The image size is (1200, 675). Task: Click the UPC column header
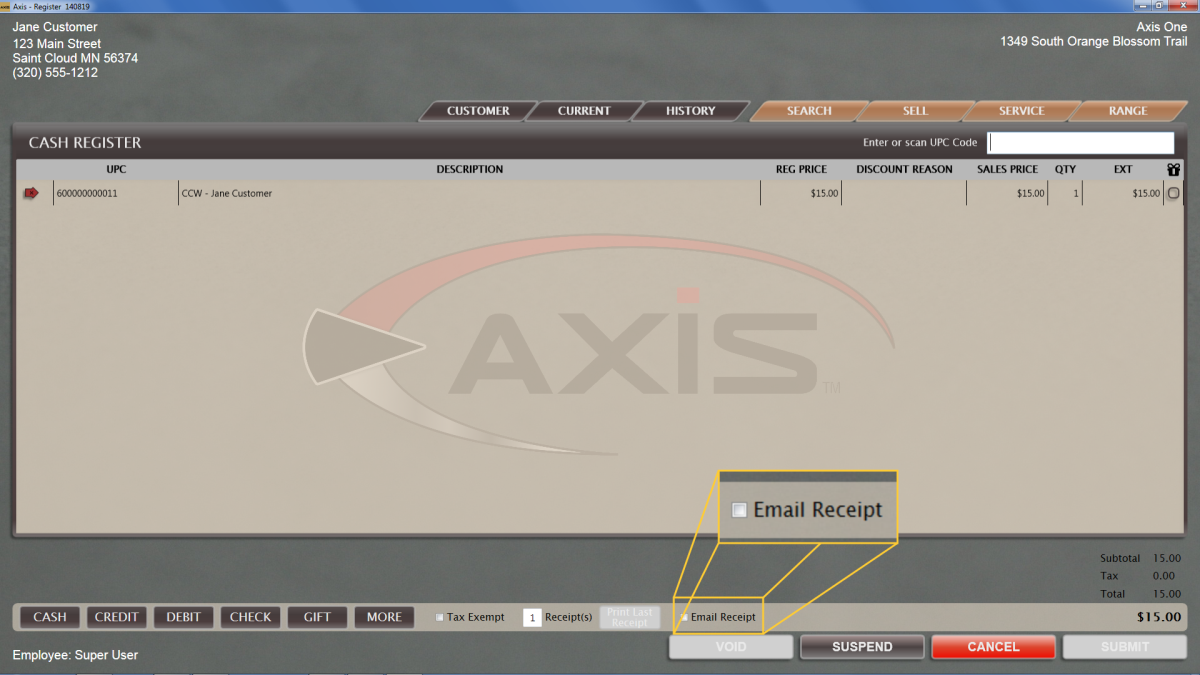(116, 170)
